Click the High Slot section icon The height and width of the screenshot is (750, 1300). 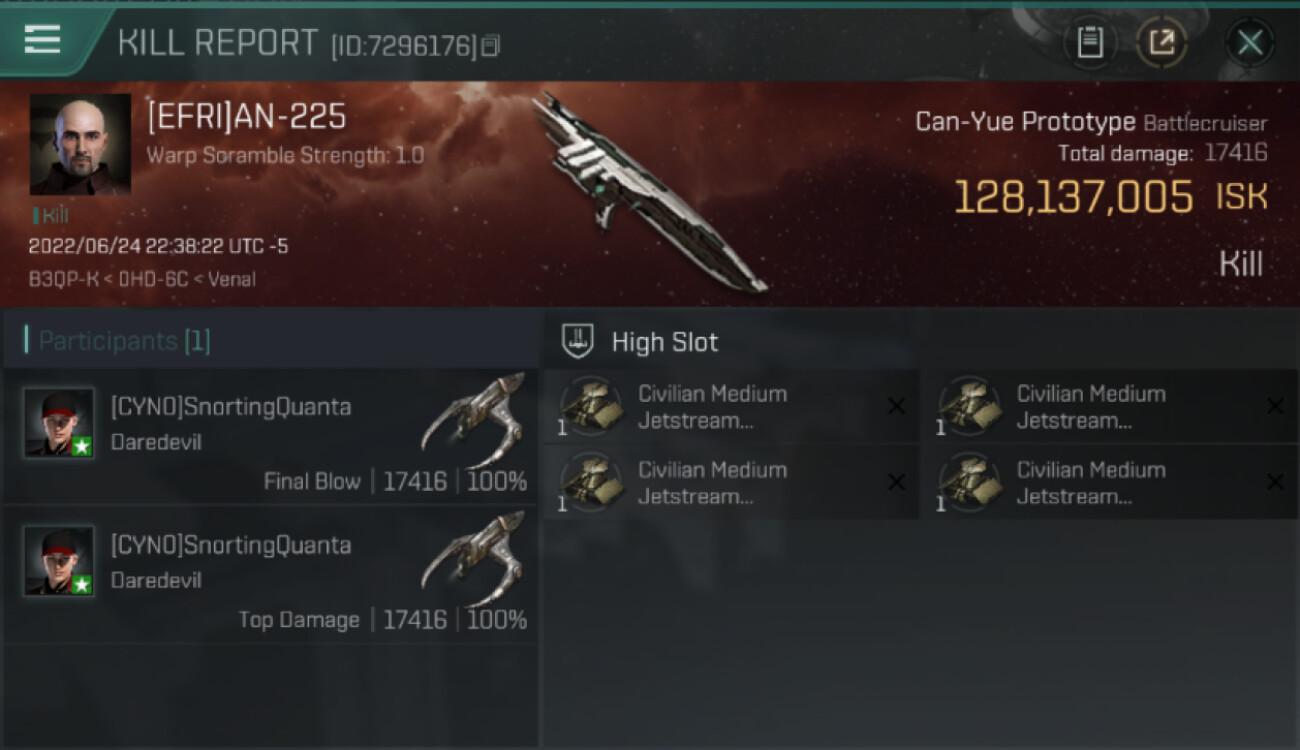[577, 341]
